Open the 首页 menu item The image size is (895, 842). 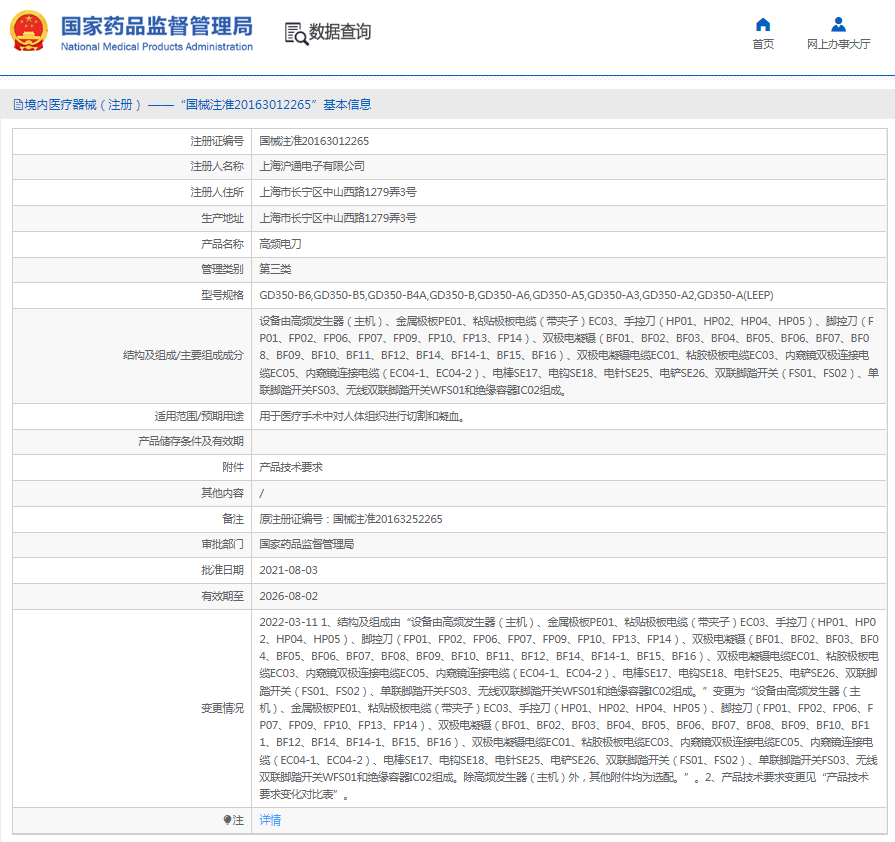pos(763,44)
